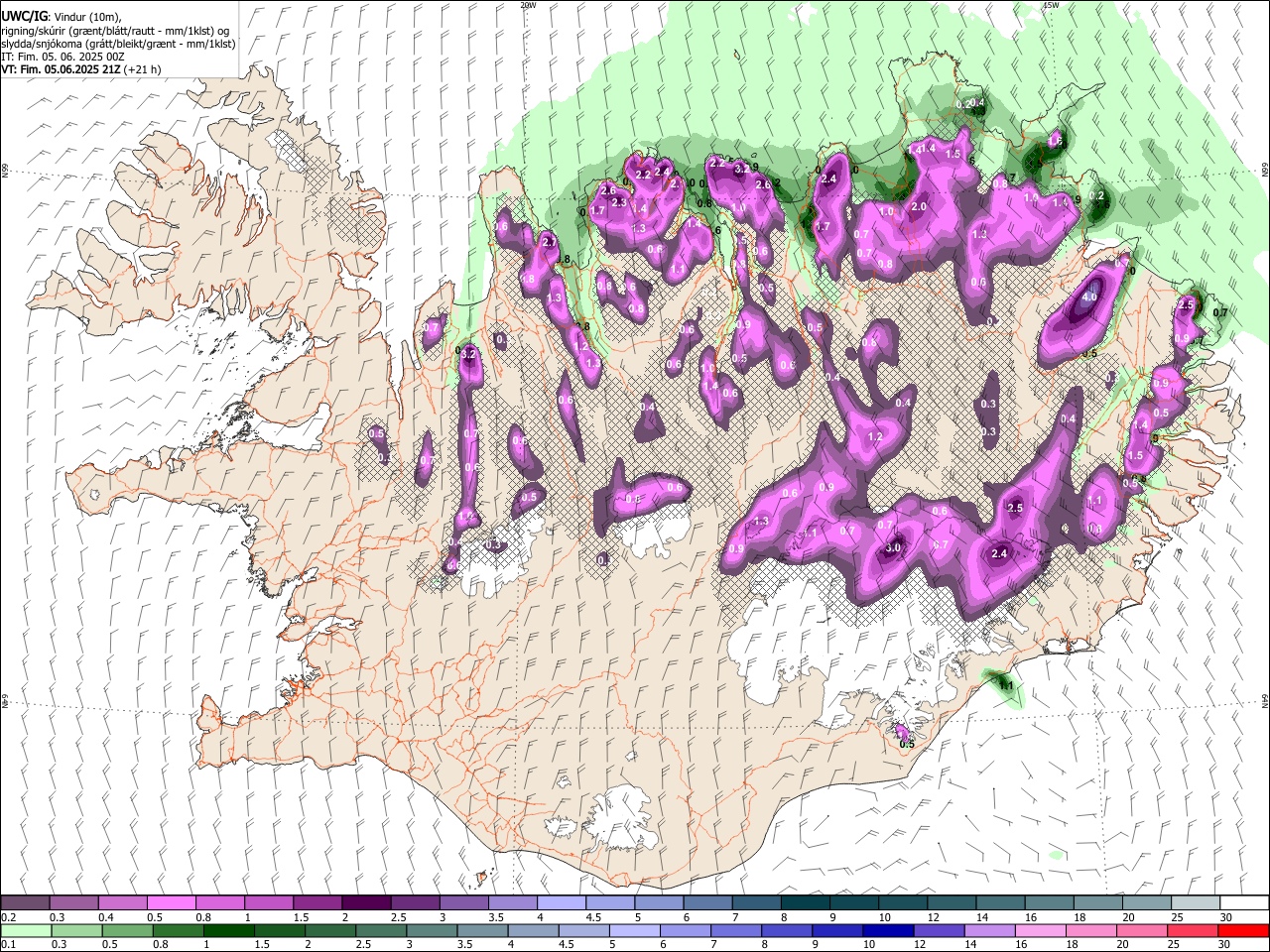Click the '15W' longitude label
Screen dimensions: 1270x952
[1052, 5]
